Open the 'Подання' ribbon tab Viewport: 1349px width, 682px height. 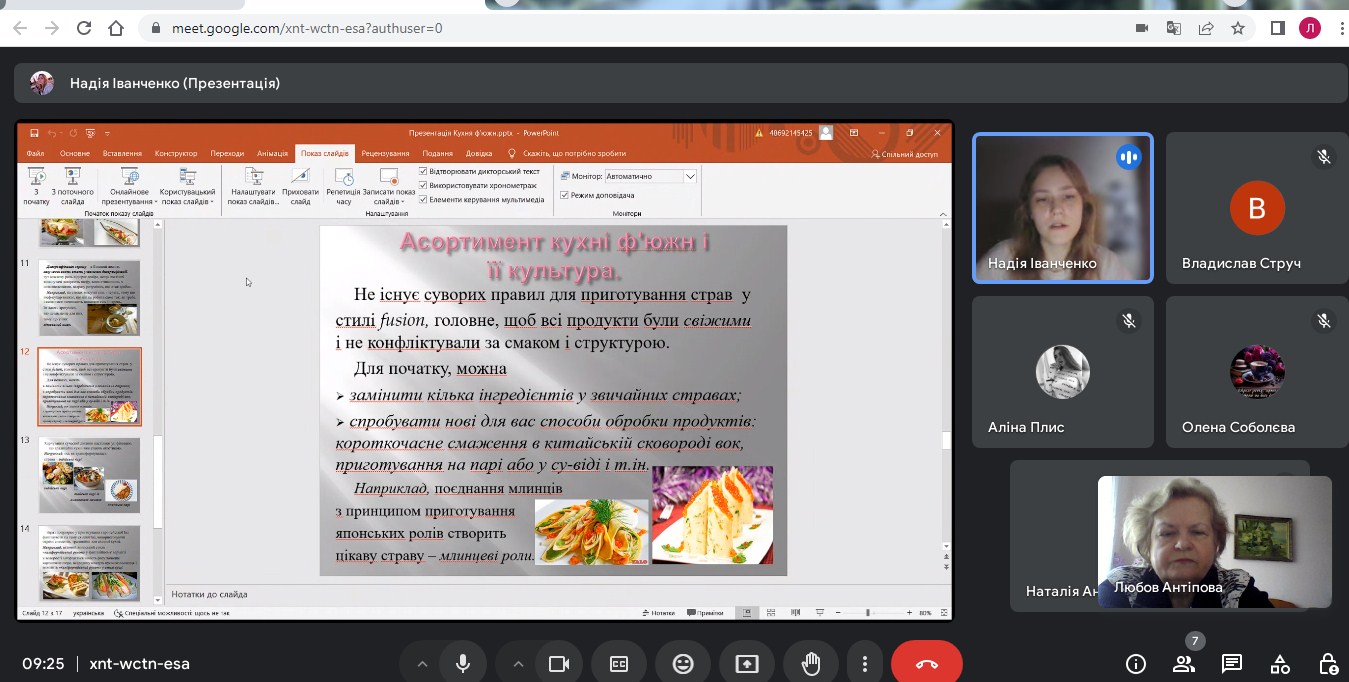(437, 154)
